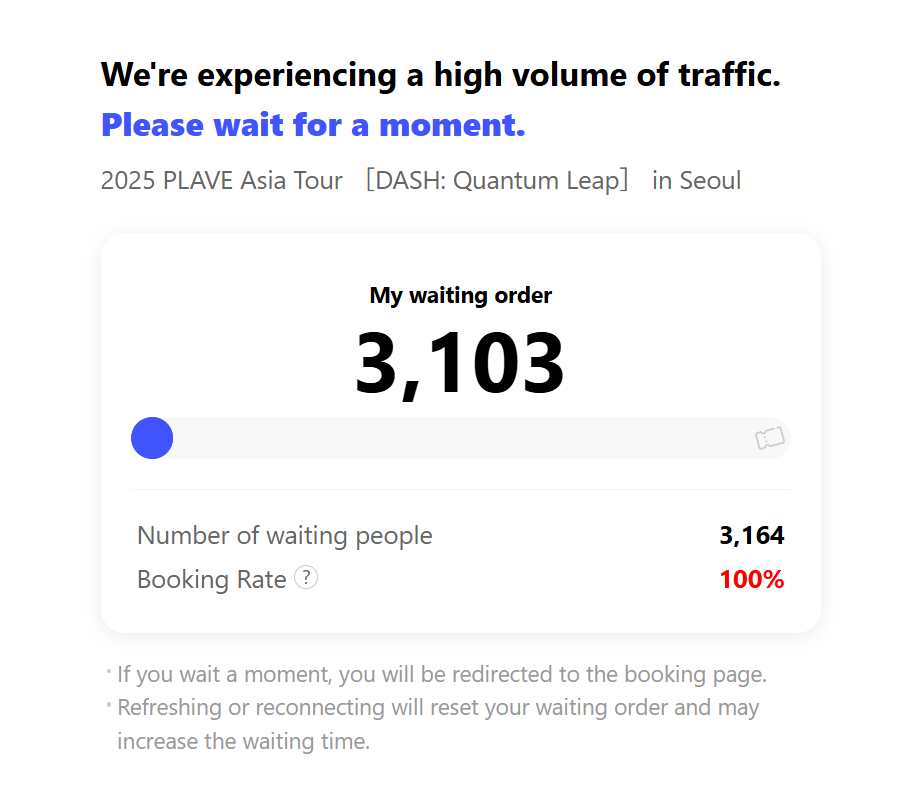Click the DASH: Quantum Leap text

pyautogui.click(x=497, y=180)
